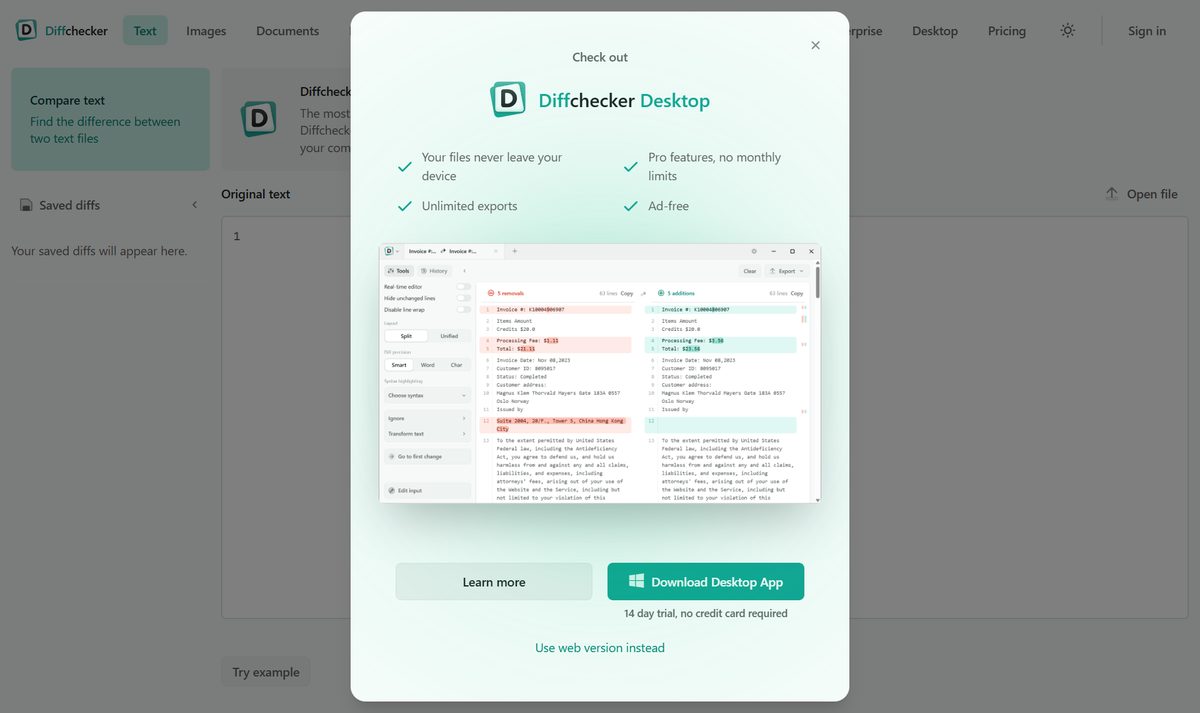Click the Windows icon on Download button

click(x=636, y=581)
